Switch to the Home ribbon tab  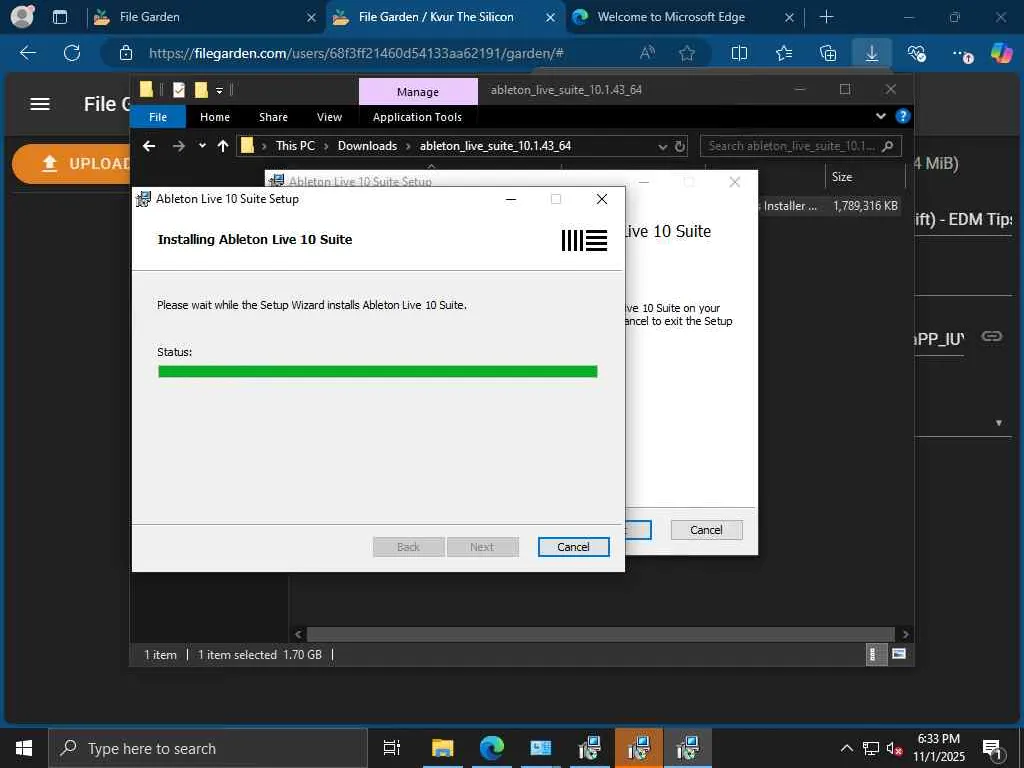click(215, 117)
